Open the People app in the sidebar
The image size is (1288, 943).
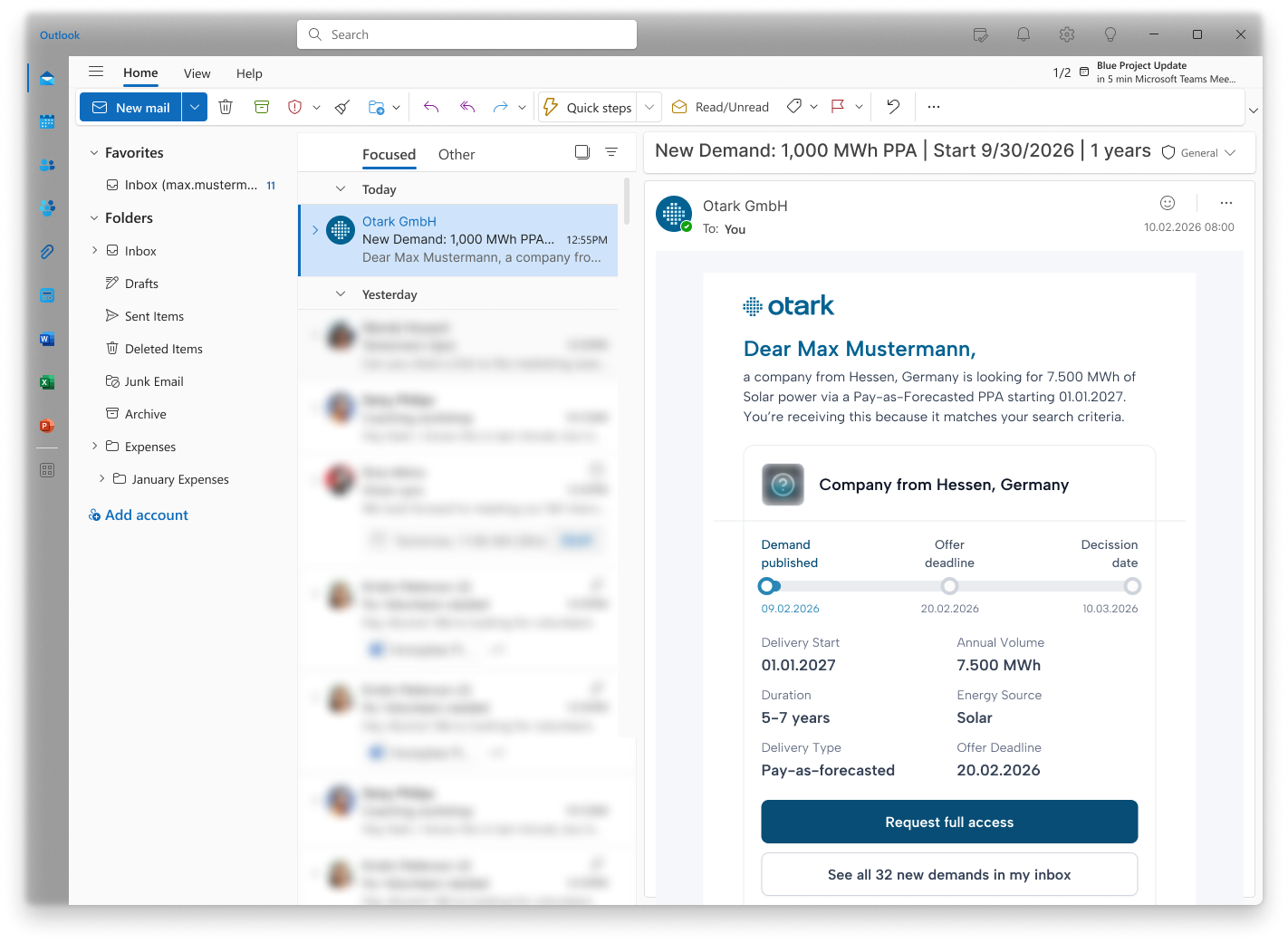[x=46, y=164]
